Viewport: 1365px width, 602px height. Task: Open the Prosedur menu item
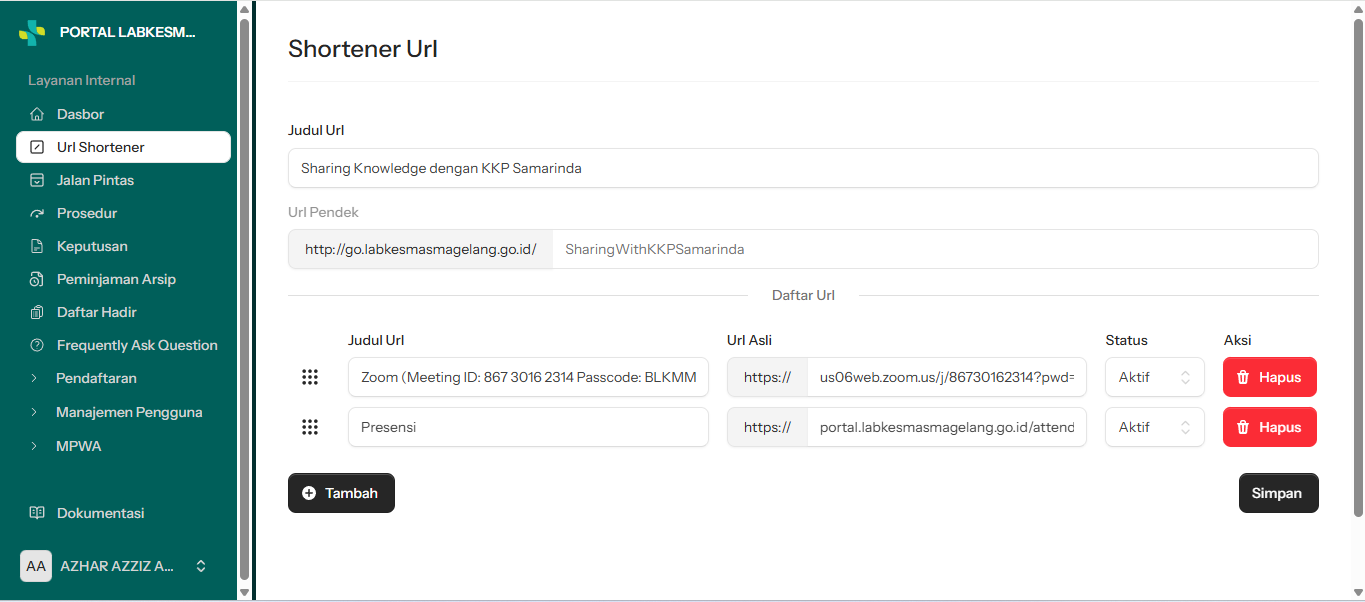click(123, 213)
